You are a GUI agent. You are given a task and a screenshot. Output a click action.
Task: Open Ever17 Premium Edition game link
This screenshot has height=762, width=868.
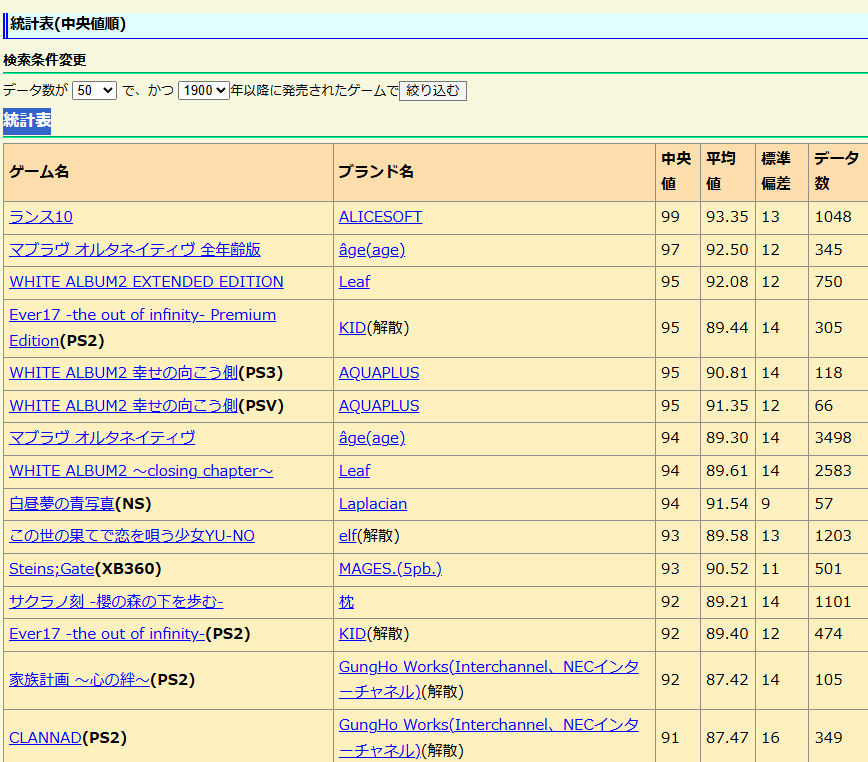click(x=142, y=315)
